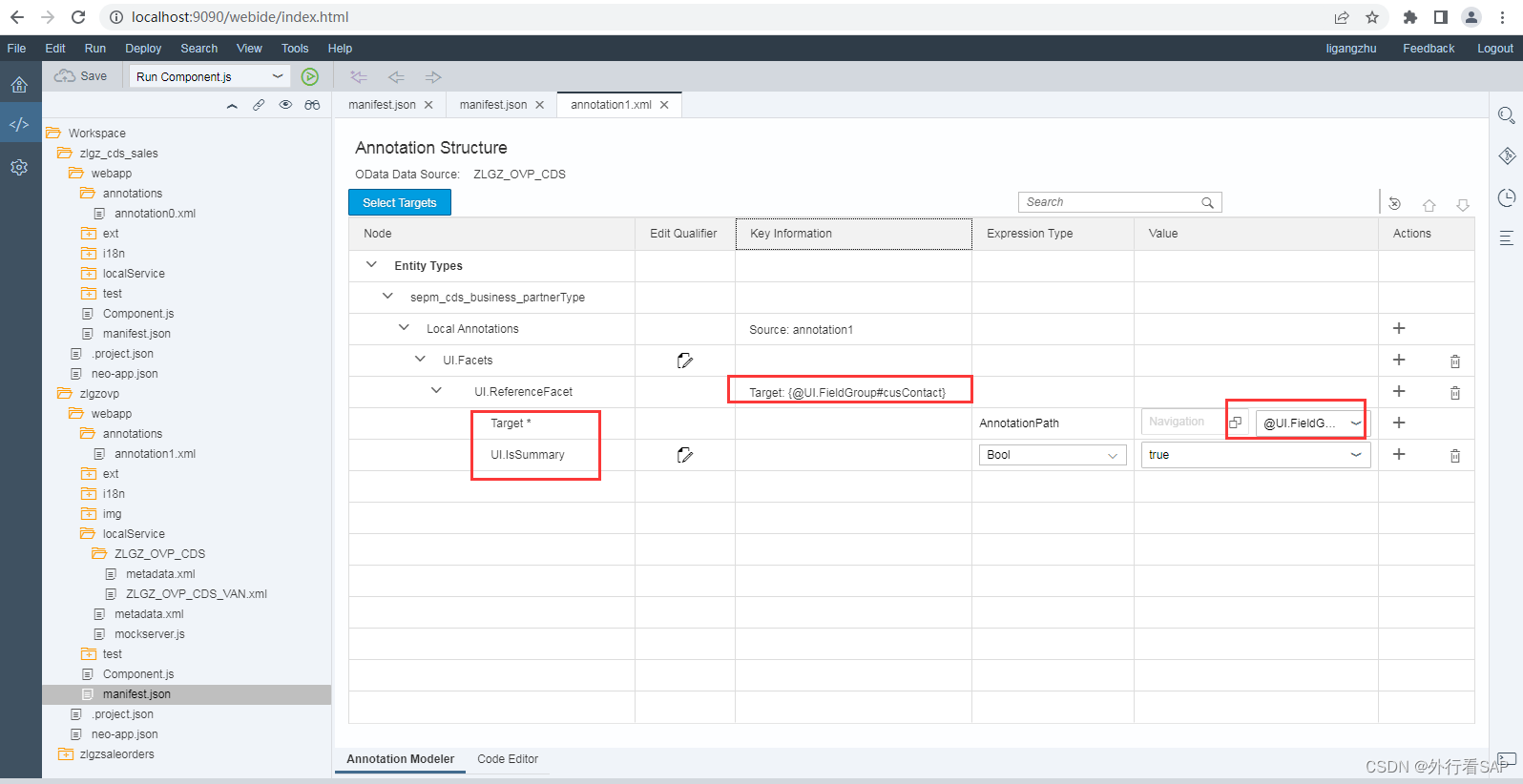Collapse the Local Annotations node
Image resolution: width=1523 pixels, height=784 pixels.
pyautogui.click(x=404, y=327)
